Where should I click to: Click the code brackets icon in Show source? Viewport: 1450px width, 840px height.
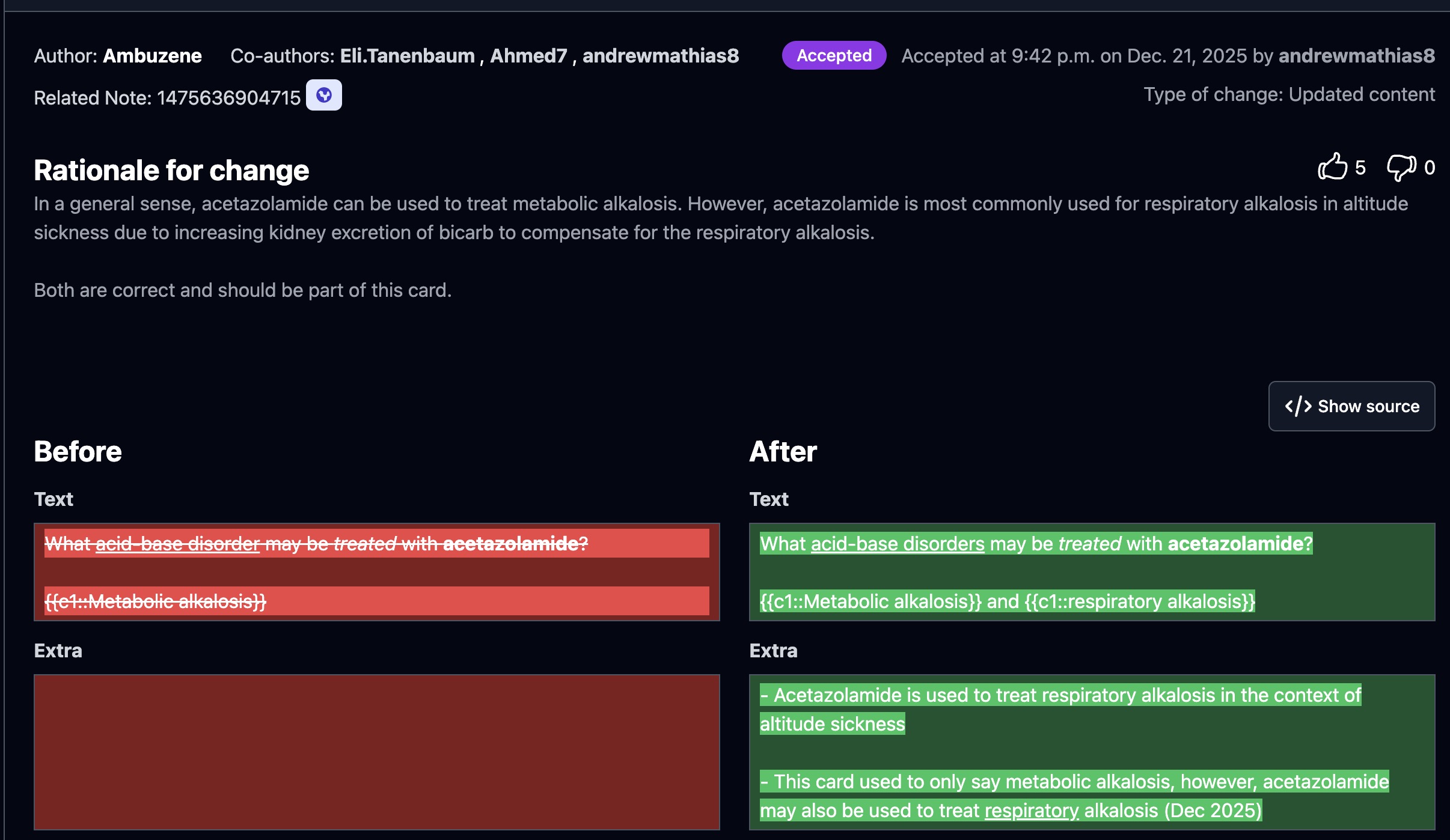click(1298, 406)
